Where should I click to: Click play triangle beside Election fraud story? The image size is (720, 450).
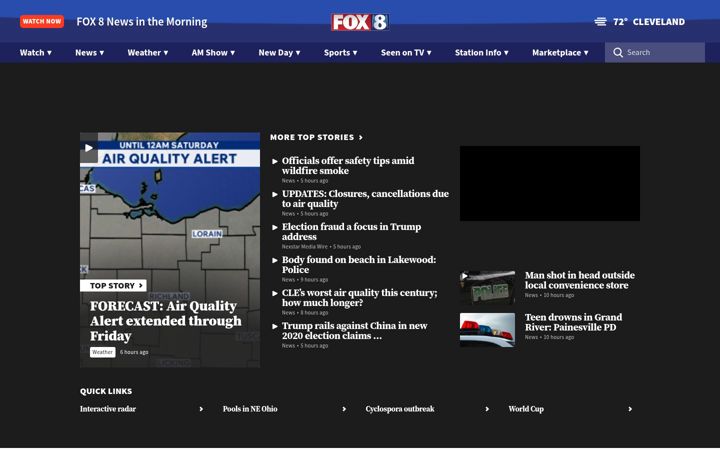click(275, 227)
